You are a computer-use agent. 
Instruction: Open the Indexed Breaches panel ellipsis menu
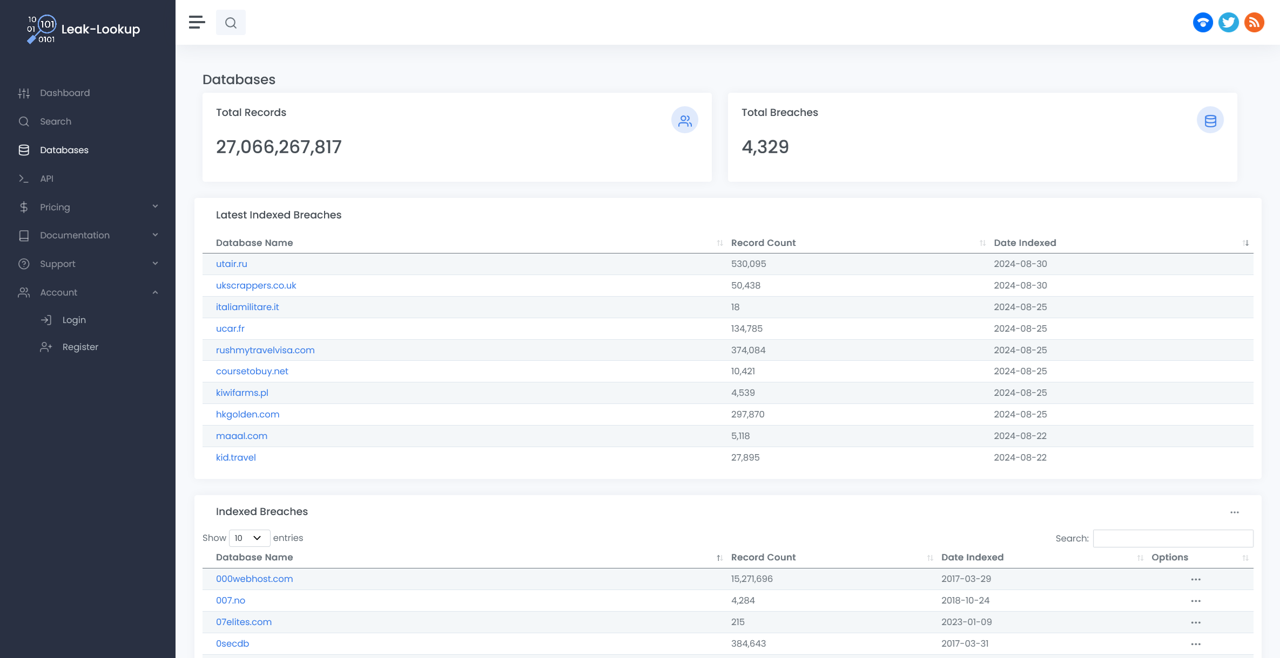click(x=1235, y=512)
